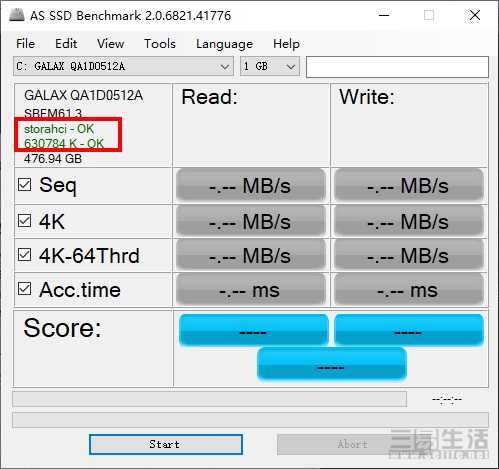Open the Language menu
This screenshot has width=499, height=469.
point(224,44)
